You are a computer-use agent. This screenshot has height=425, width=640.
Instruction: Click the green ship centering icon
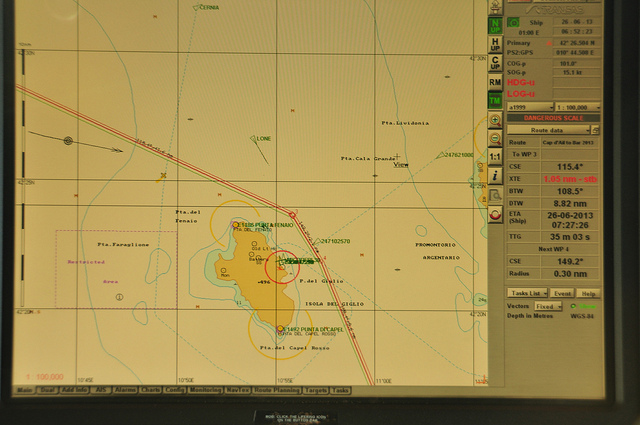(513, 22)
